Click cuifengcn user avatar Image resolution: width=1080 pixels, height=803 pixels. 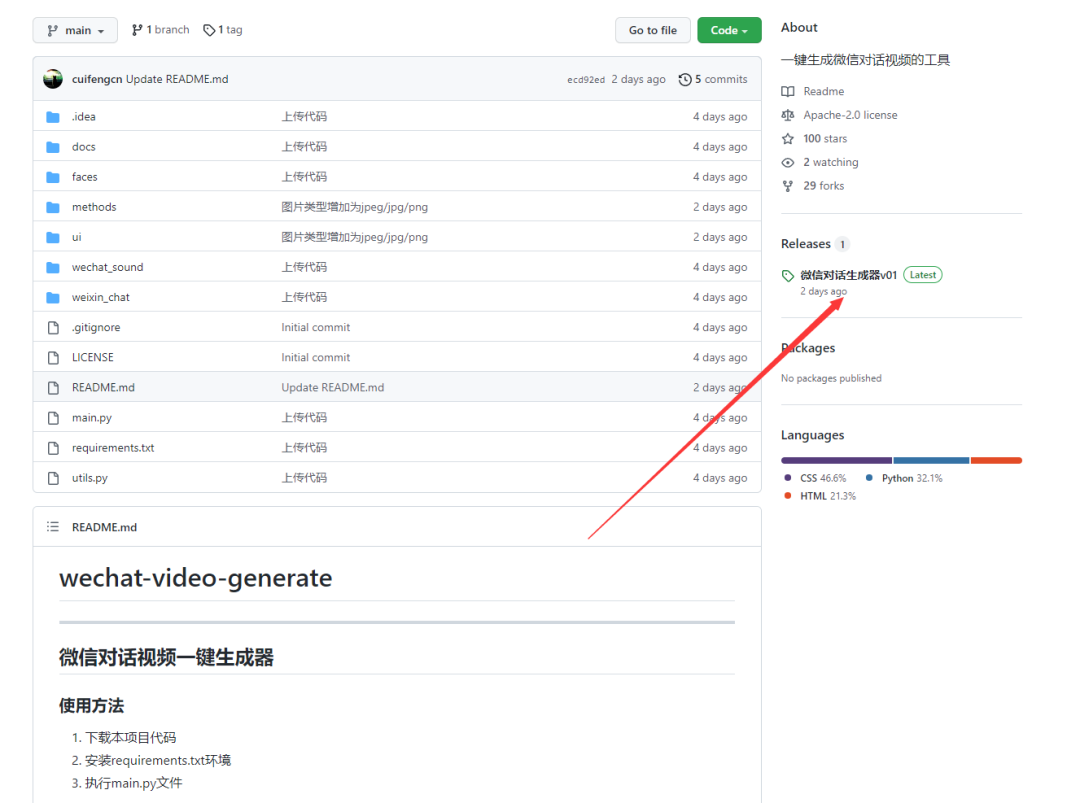(53, 79)
